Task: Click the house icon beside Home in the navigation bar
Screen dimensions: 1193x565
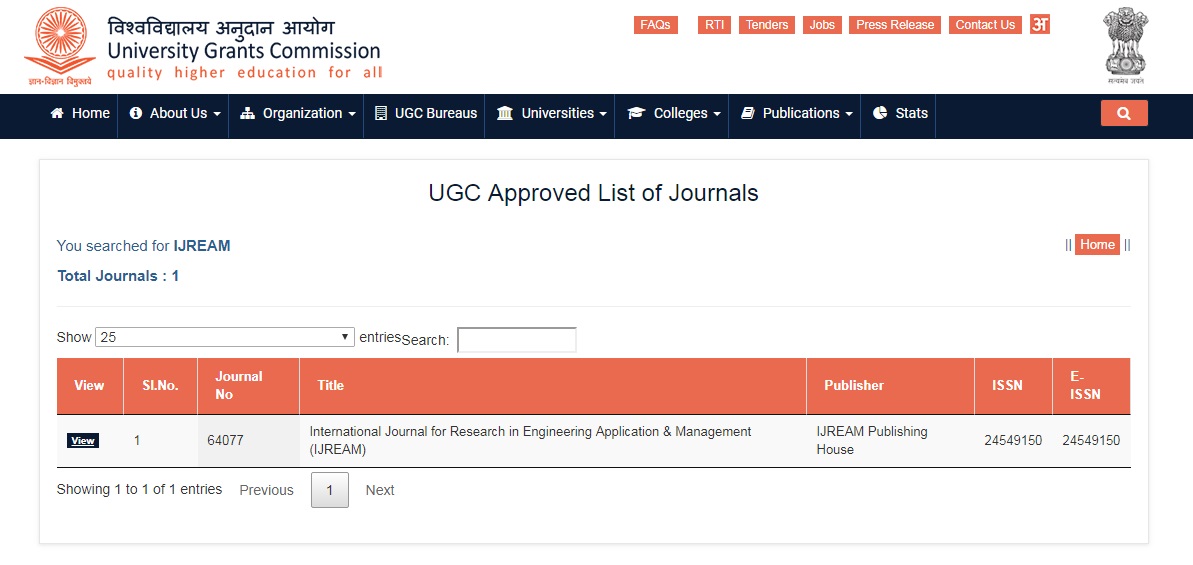Action: (x=57, y=113)
